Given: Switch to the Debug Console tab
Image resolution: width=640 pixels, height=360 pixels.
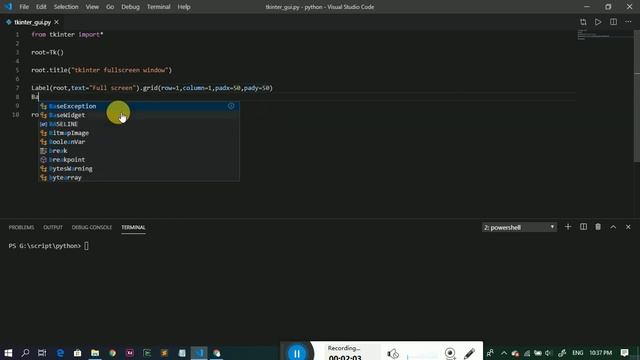Looking at the screenshot, I should [x=92, y=227].
